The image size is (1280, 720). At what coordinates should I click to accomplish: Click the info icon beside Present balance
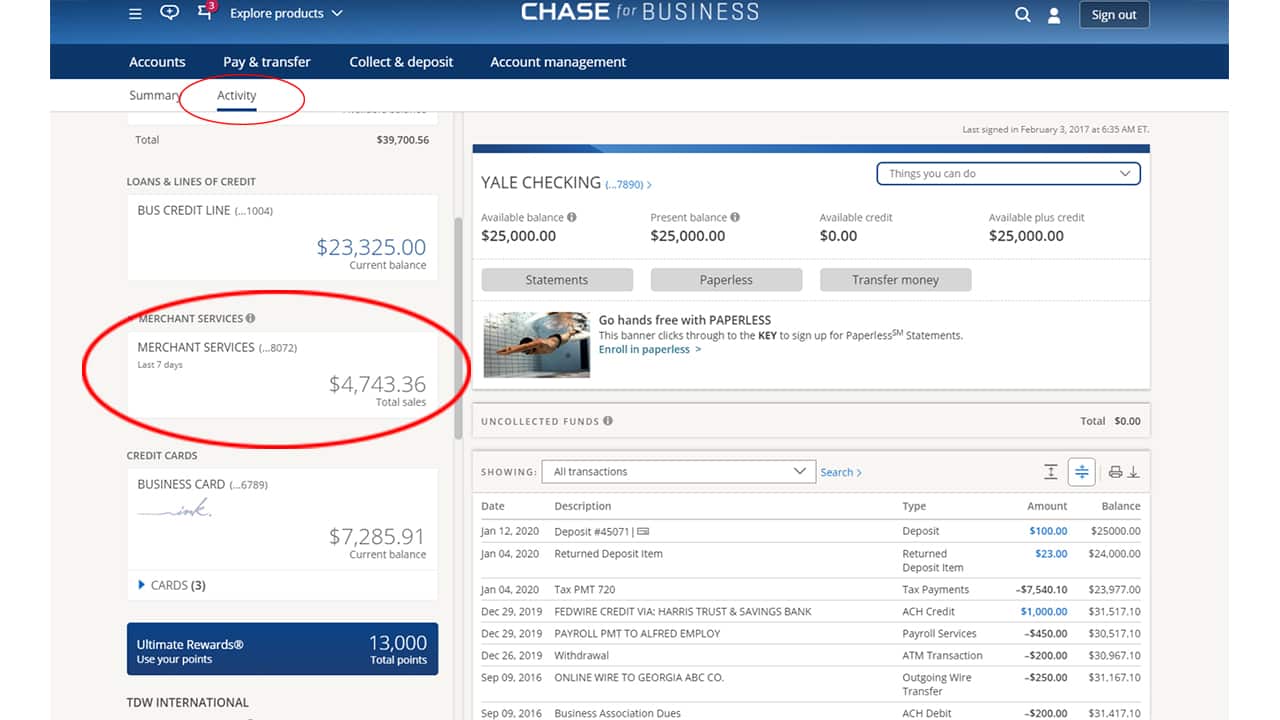(735, 217)
